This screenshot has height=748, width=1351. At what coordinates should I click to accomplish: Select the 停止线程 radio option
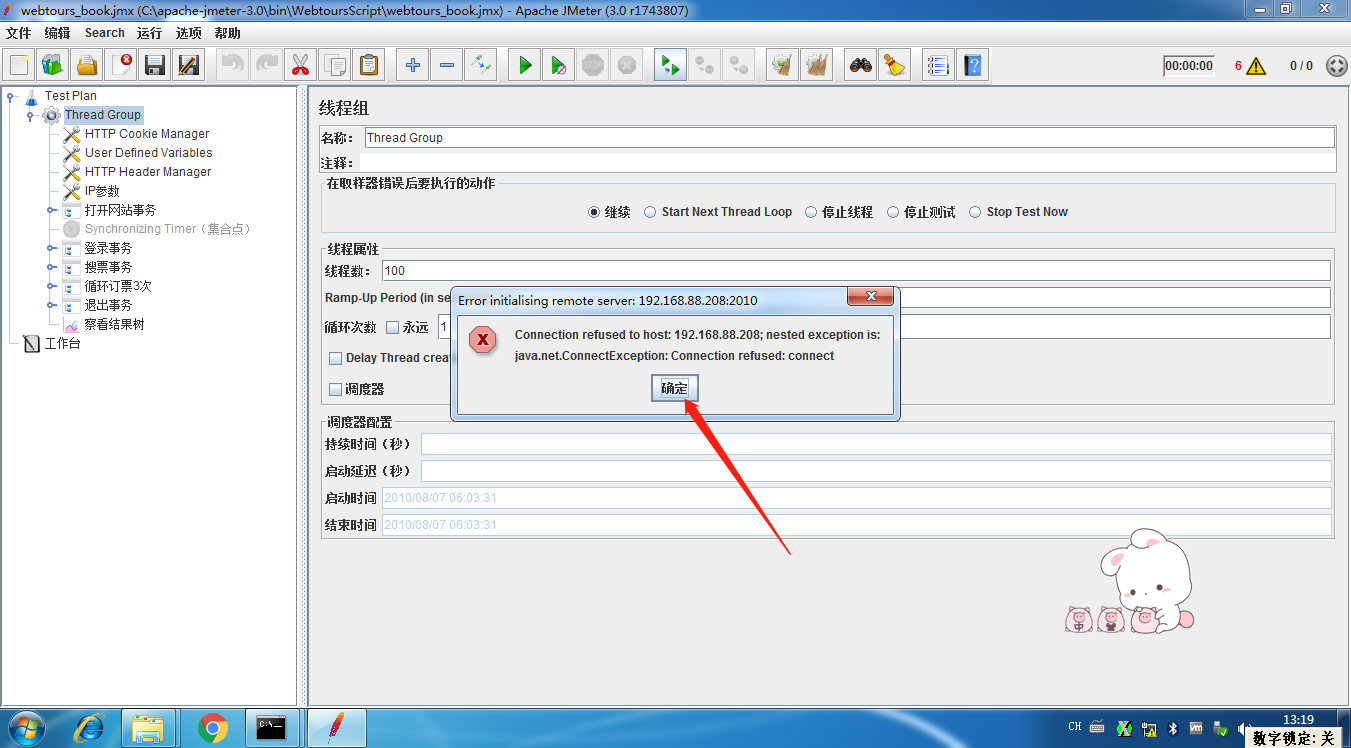click(x=811, y=212)
